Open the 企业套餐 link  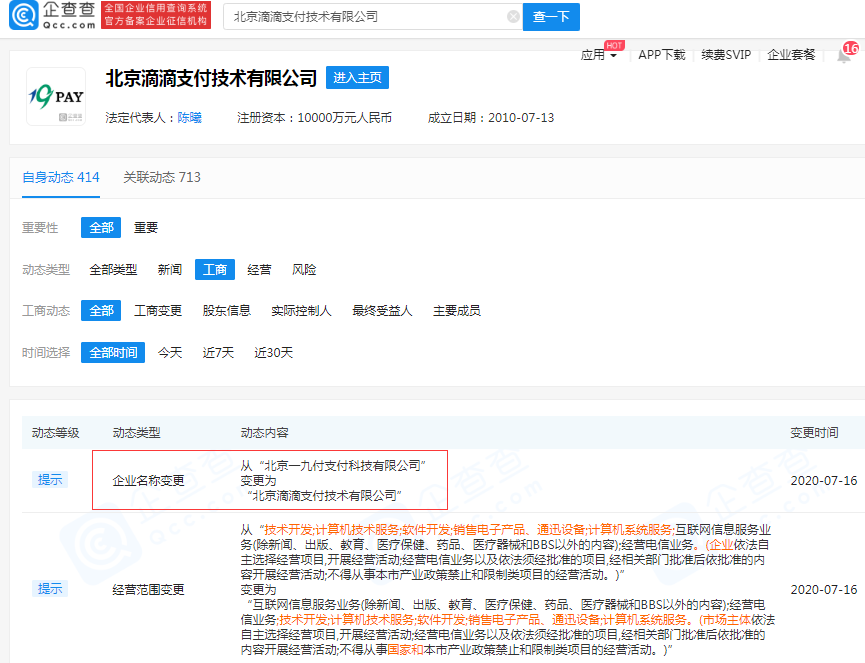[x=791, y=55]
